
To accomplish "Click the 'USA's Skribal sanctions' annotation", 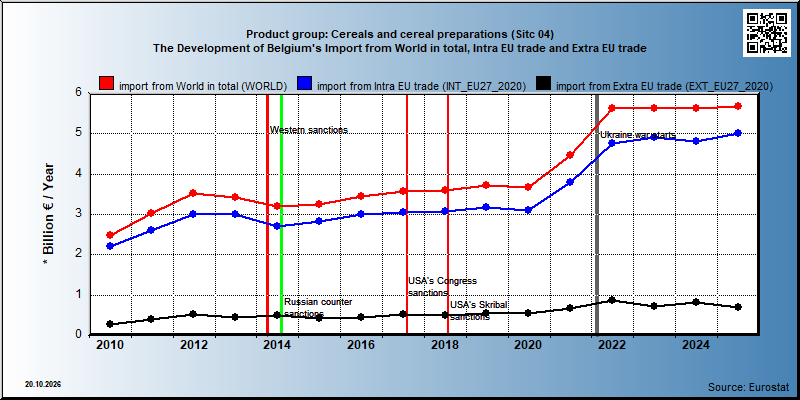I will click(x=479, y=311).
